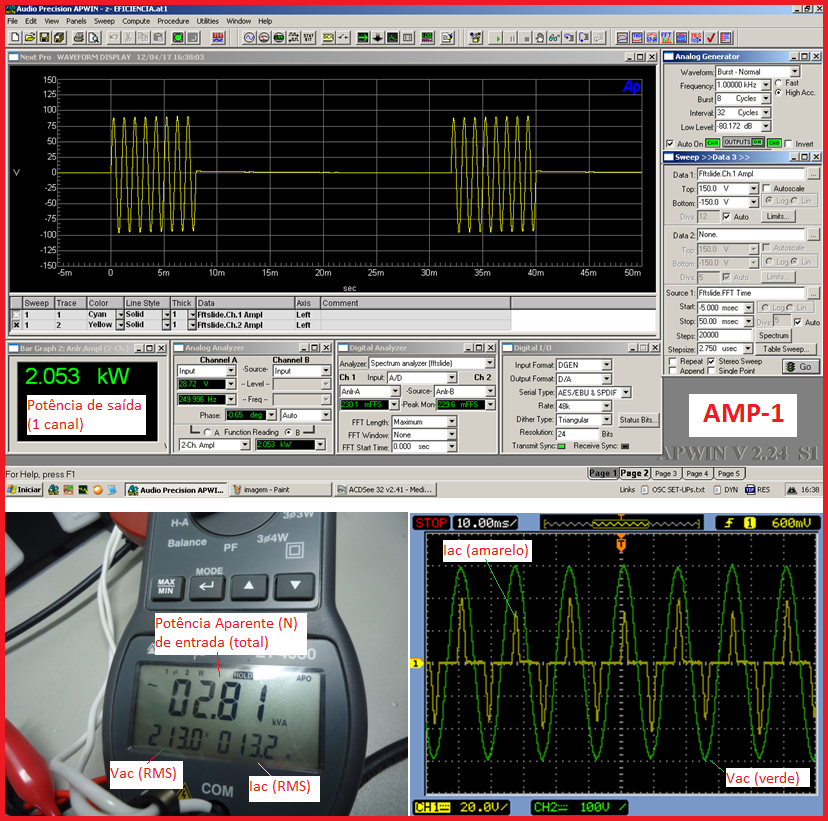Open the Frequency units dropdown
This screenshot has height=821, width=828.
[x=767, y=86]
